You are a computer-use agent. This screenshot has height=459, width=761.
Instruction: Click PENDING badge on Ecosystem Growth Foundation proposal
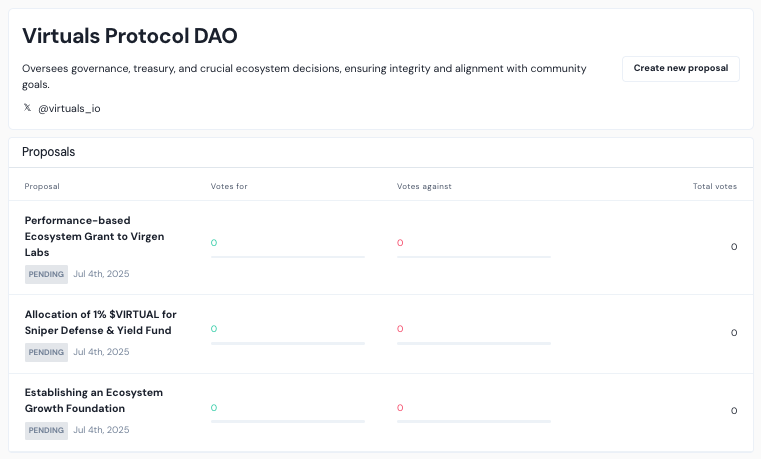point(46,430)
